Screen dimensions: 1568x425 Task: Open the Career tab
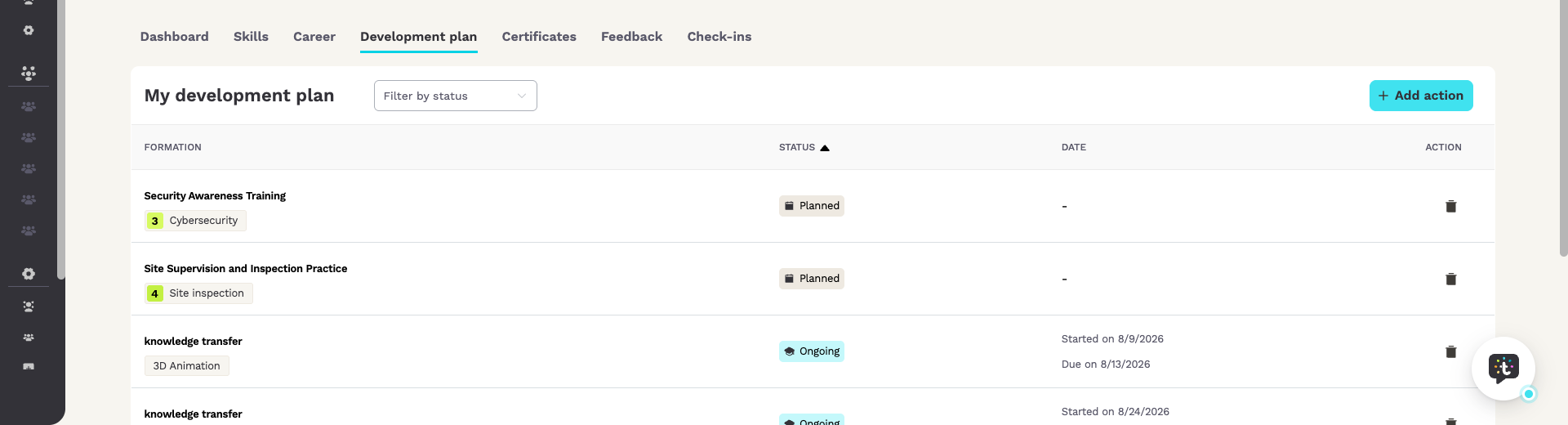pyautogui.click(x=314, y=37)
